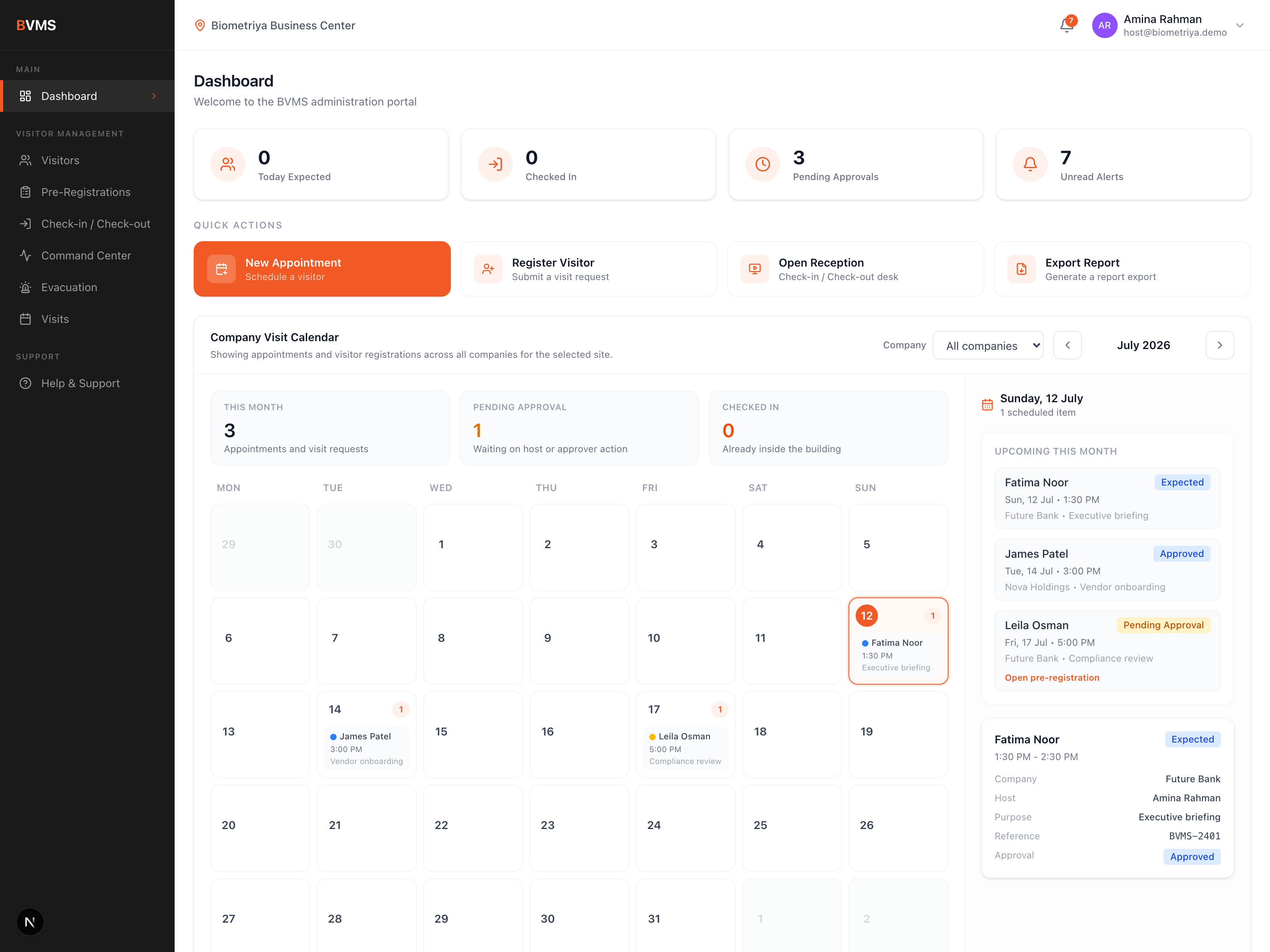The image size is (1270, 952).
Task: Click the Open pre-registration link
Action: click(1052, 678)
